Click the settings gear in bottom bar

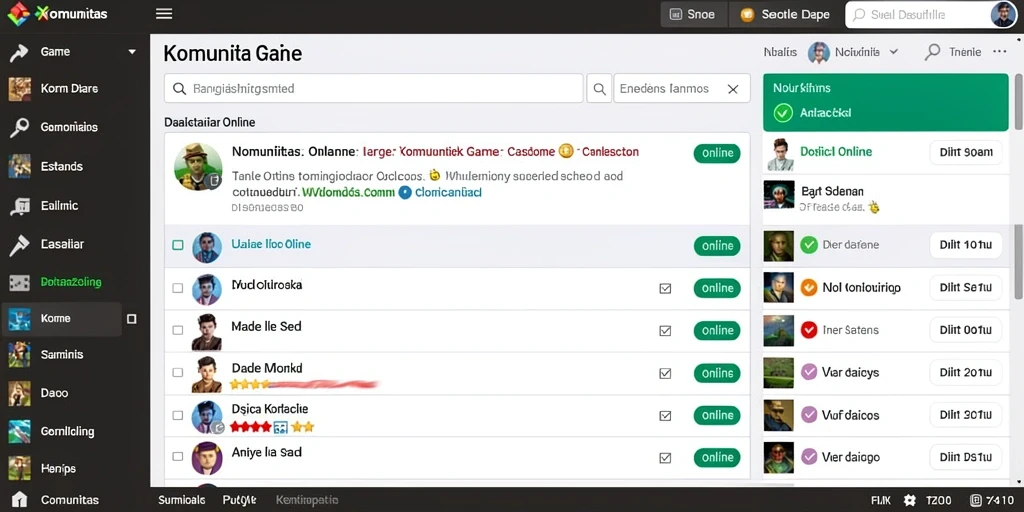tap(910, 501)
